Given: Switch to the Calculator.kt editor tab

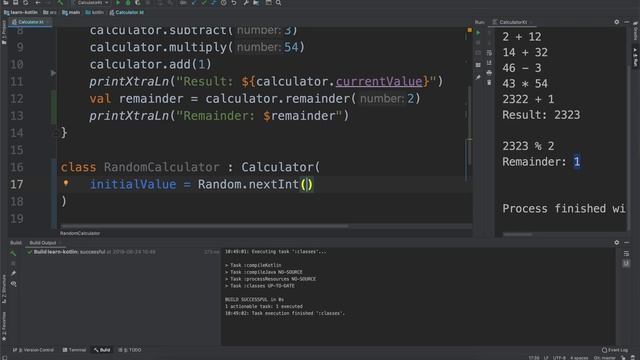Looking at the screenshot, I should [x=29, y=22].
